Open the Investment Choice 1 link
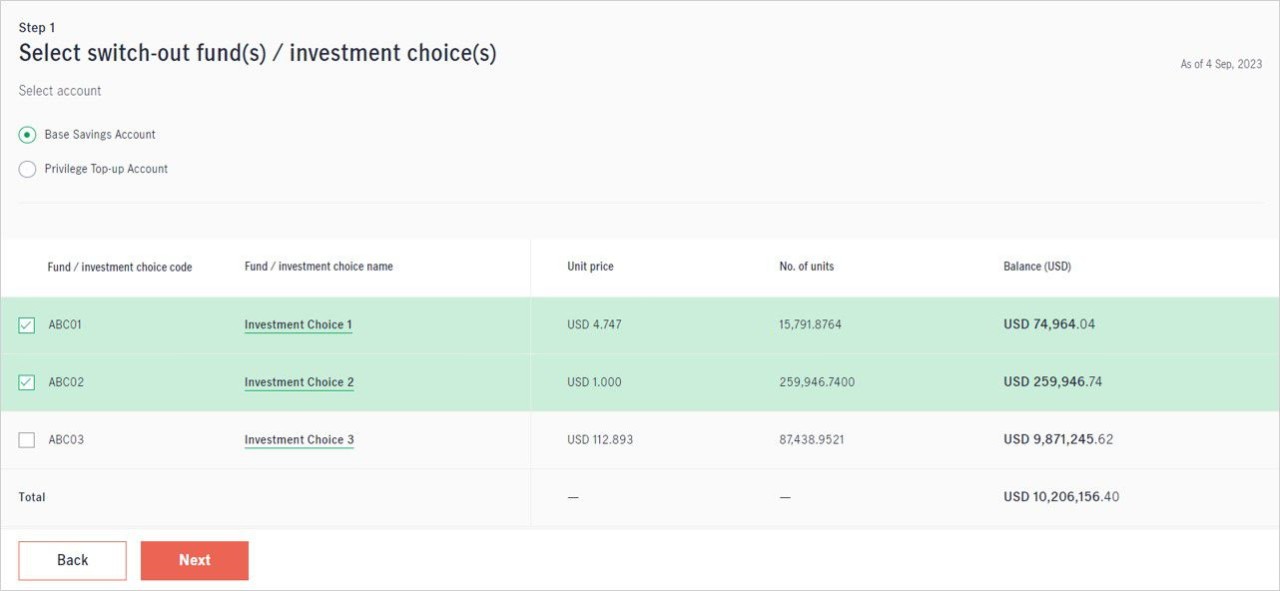This screenshot has height=591, width=1280. click(x=298, y=325)
